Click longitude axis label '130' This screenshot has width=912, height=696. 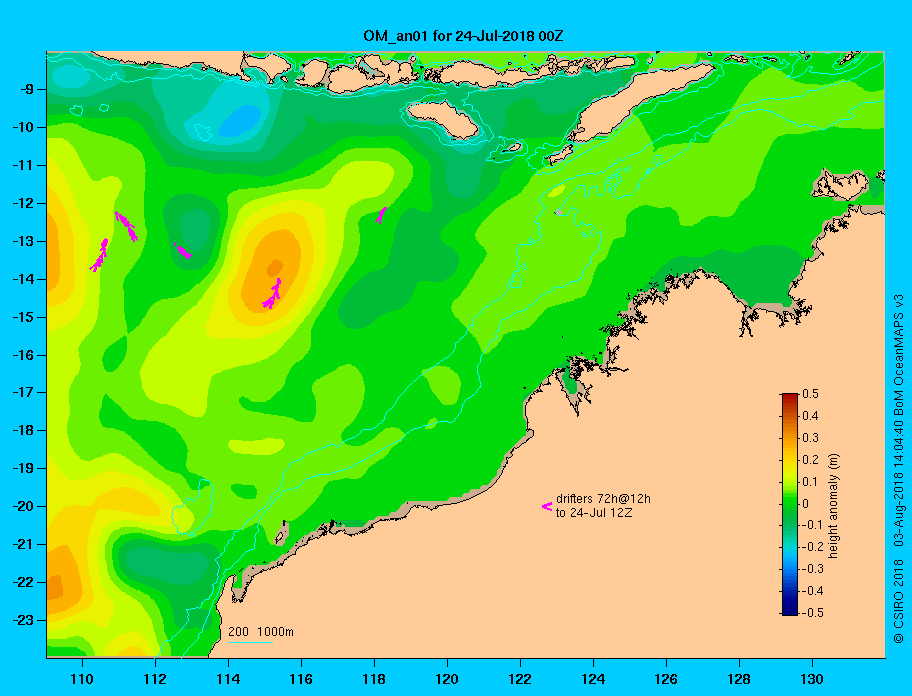point(812,679)
